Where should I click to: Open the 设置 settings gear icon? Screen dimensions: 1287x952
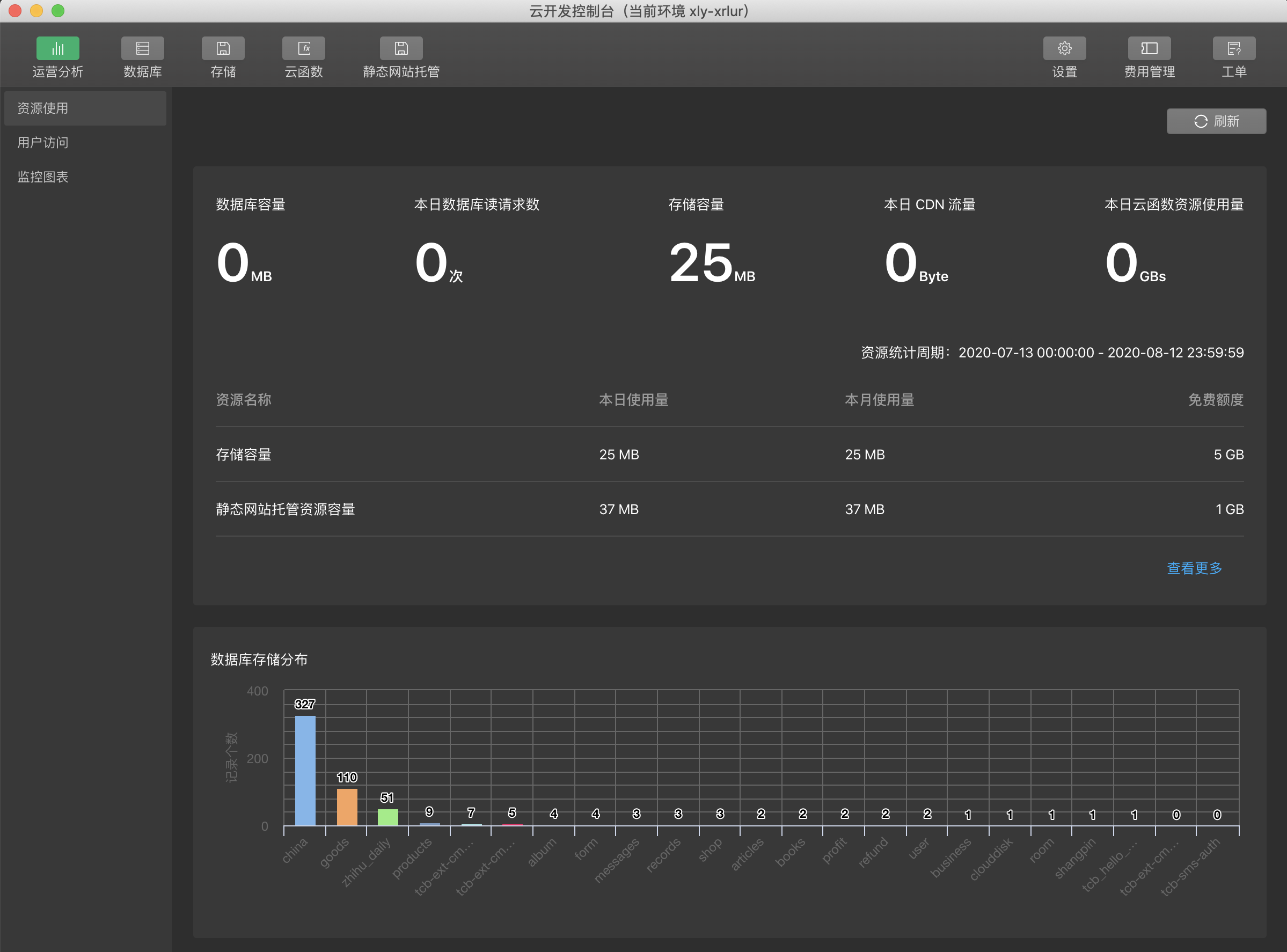(x=1064, y=48)
